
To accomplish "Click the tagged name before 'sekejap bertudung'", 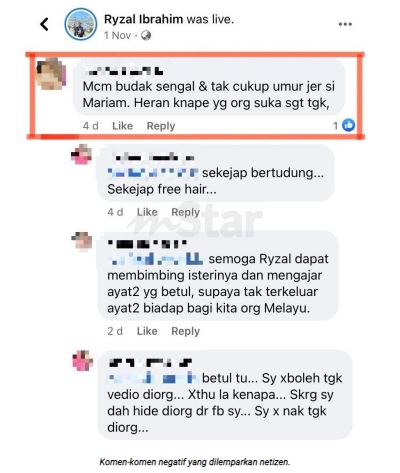I will point(153,173).
